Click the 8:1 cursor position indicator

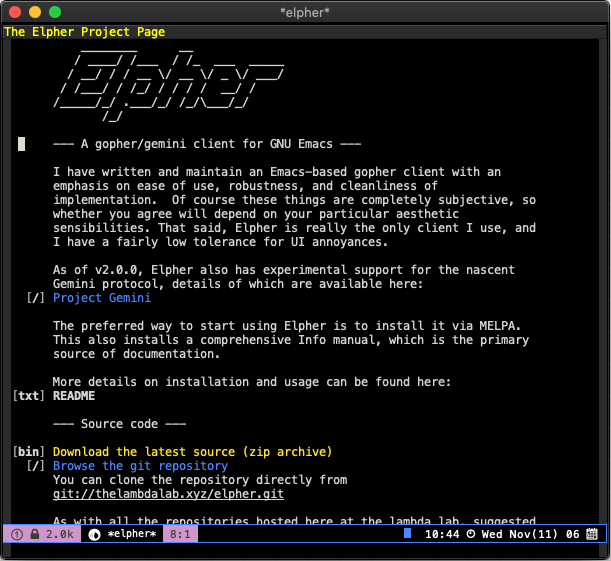click(181, 534)
